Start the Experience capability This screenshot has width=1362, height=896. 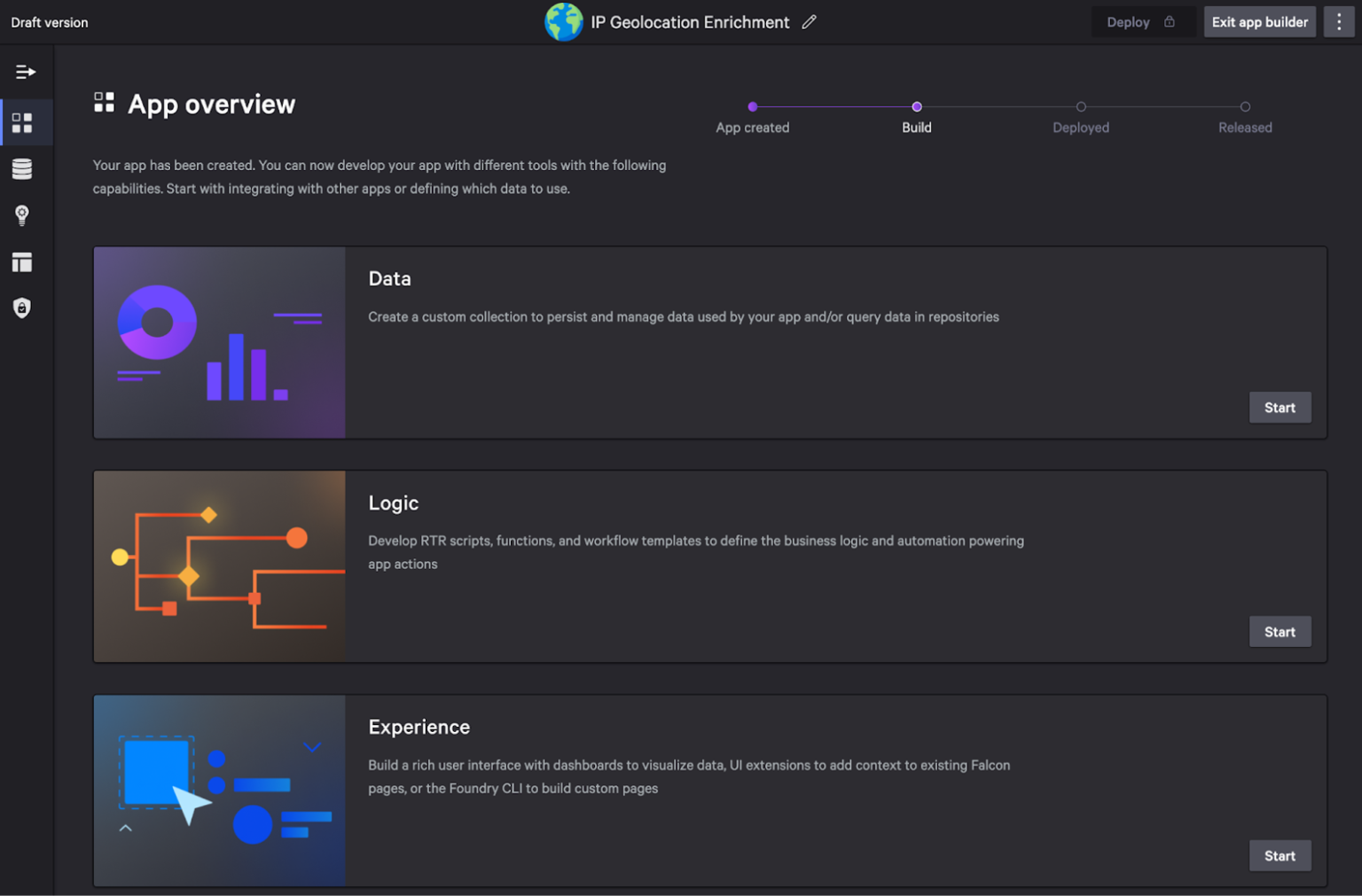pos(1280,855)
